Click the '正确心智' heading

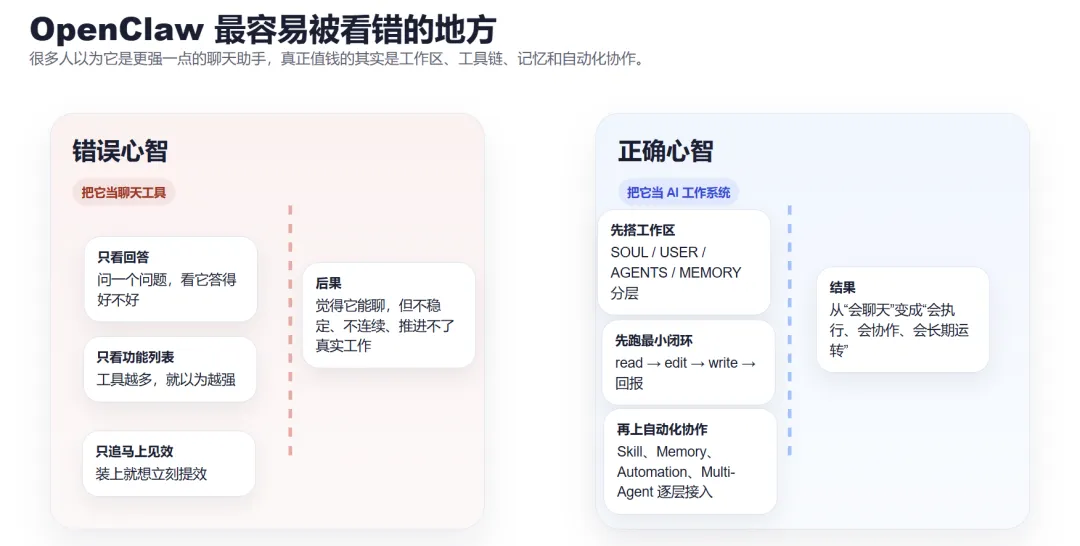pyautogui.click(x=665, y=151)
